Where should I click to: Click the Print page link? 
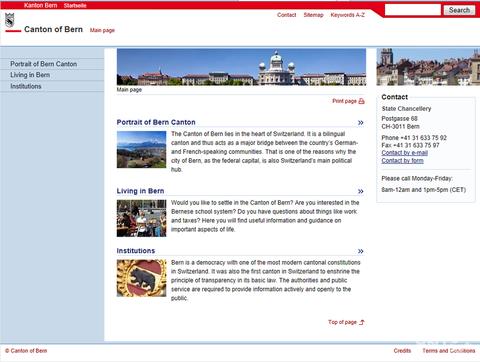tap(344, 101)
